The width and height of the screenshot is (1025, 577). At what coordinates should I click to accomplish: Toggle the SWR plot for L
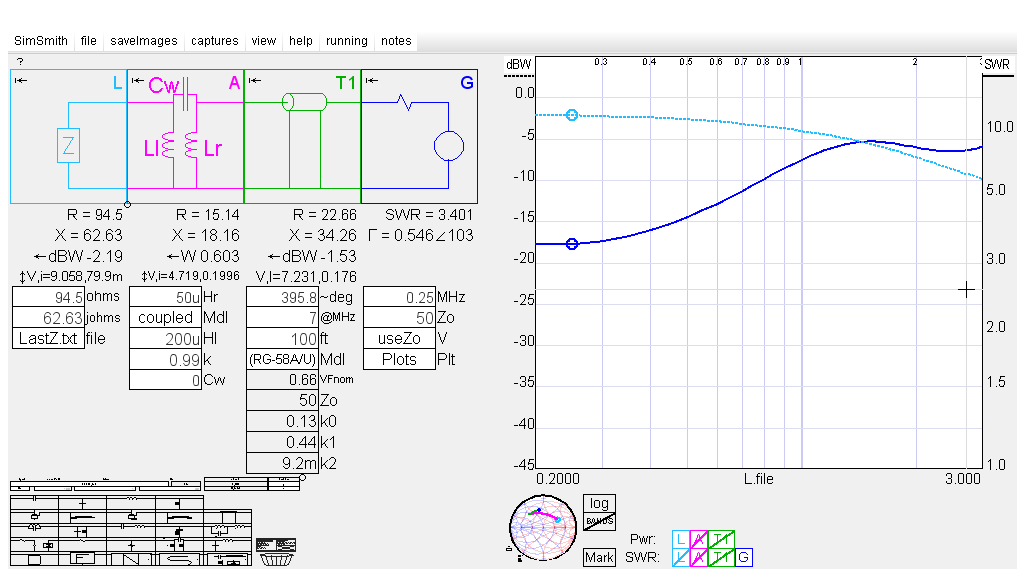point(681,557)
